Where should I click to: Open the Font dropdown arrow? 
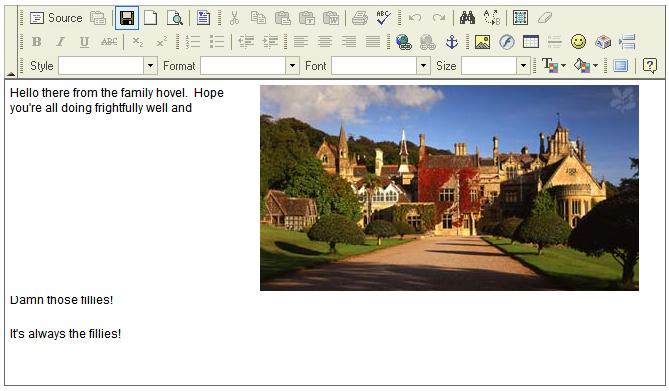(423, 66)
